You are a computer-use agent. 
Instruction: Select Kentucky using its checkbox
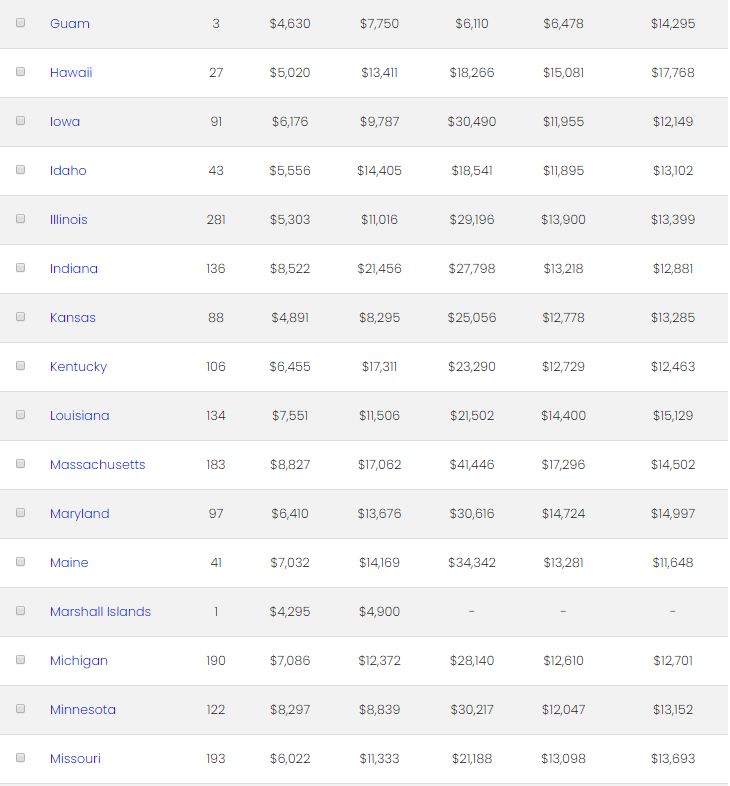coord(20,365)
